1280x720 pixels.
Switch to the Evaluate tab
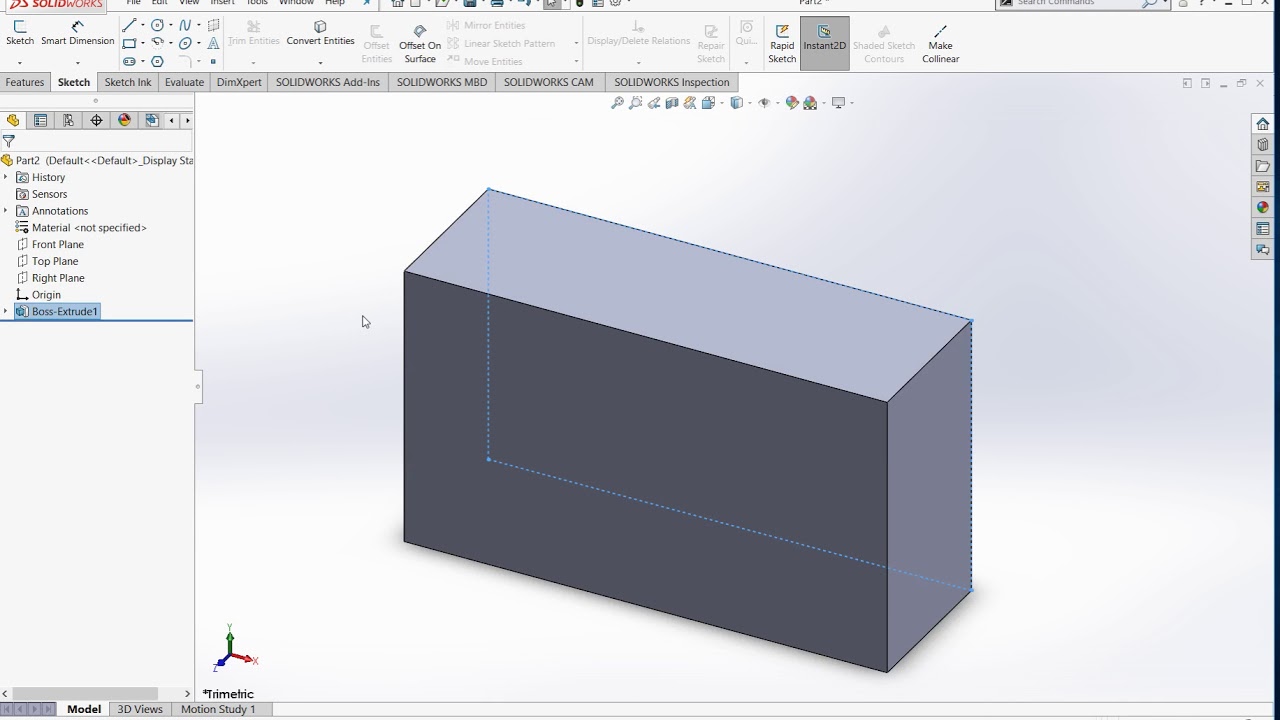pos(184,82)
